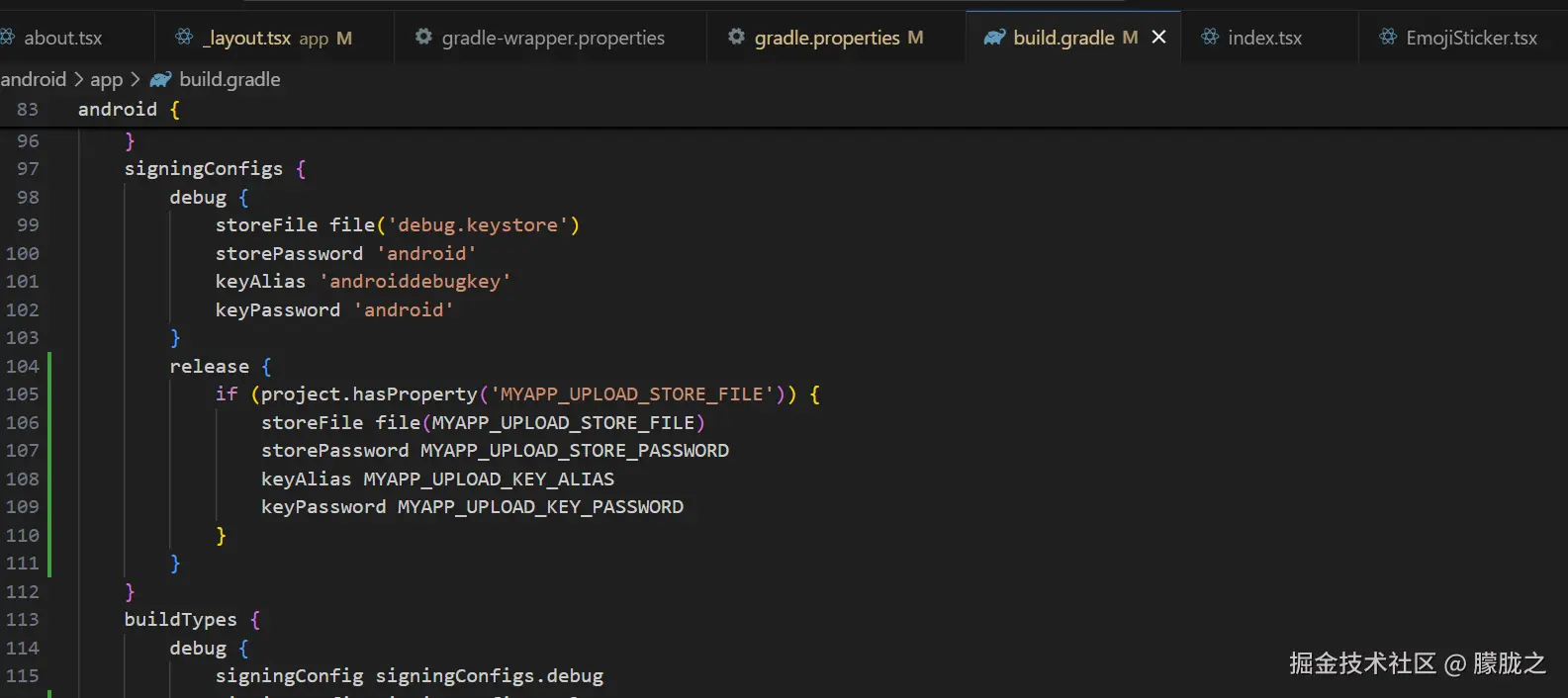Click line number 104 in gutter
Image resolution: width=1568 pixels, height=698 pixels.
[x=23, y=366]
